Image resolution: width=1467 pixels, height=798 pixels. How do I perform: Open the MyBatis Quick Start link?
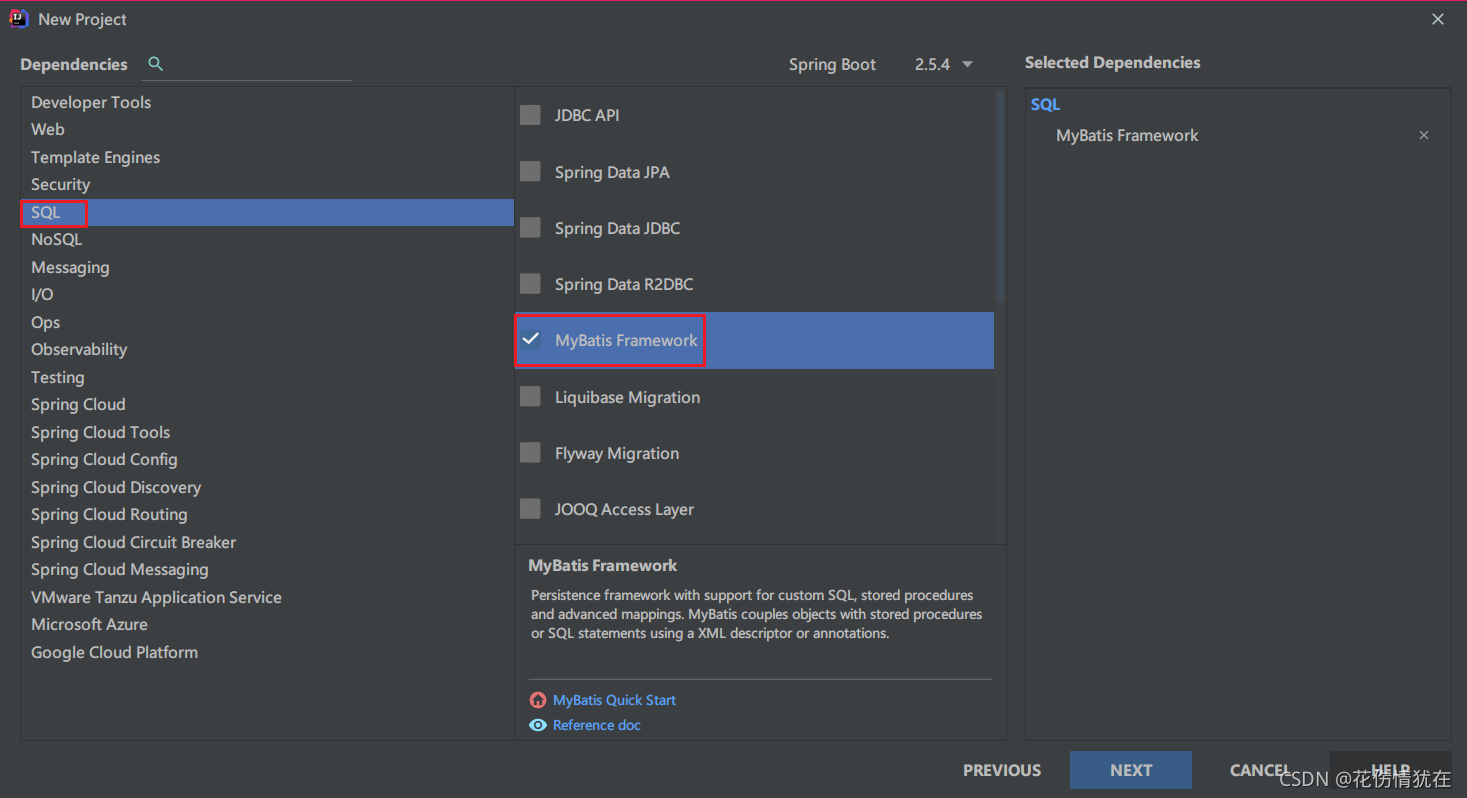[x=614, y=700]
